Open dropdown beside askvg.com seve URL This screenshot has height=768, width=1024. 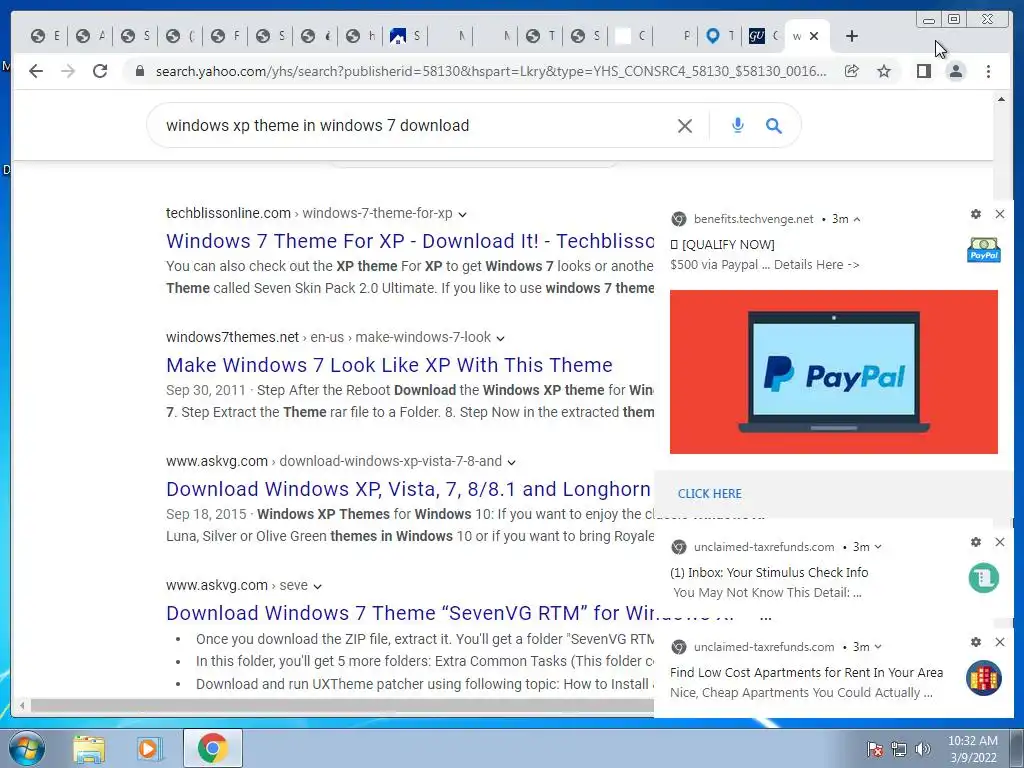pos(317,586)
